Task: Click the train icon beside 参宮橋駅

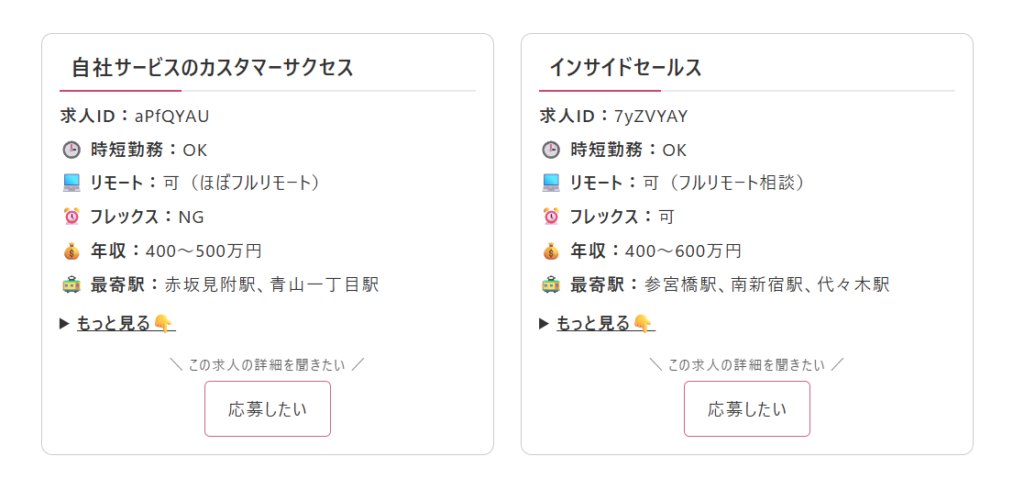Action: (x=550, y=285)
